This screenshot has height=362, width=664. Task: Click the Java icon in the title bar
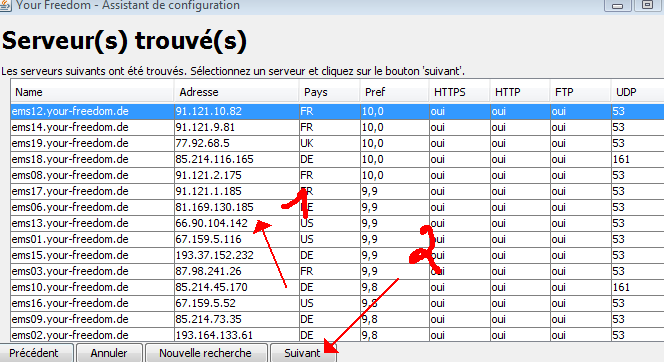6,6
